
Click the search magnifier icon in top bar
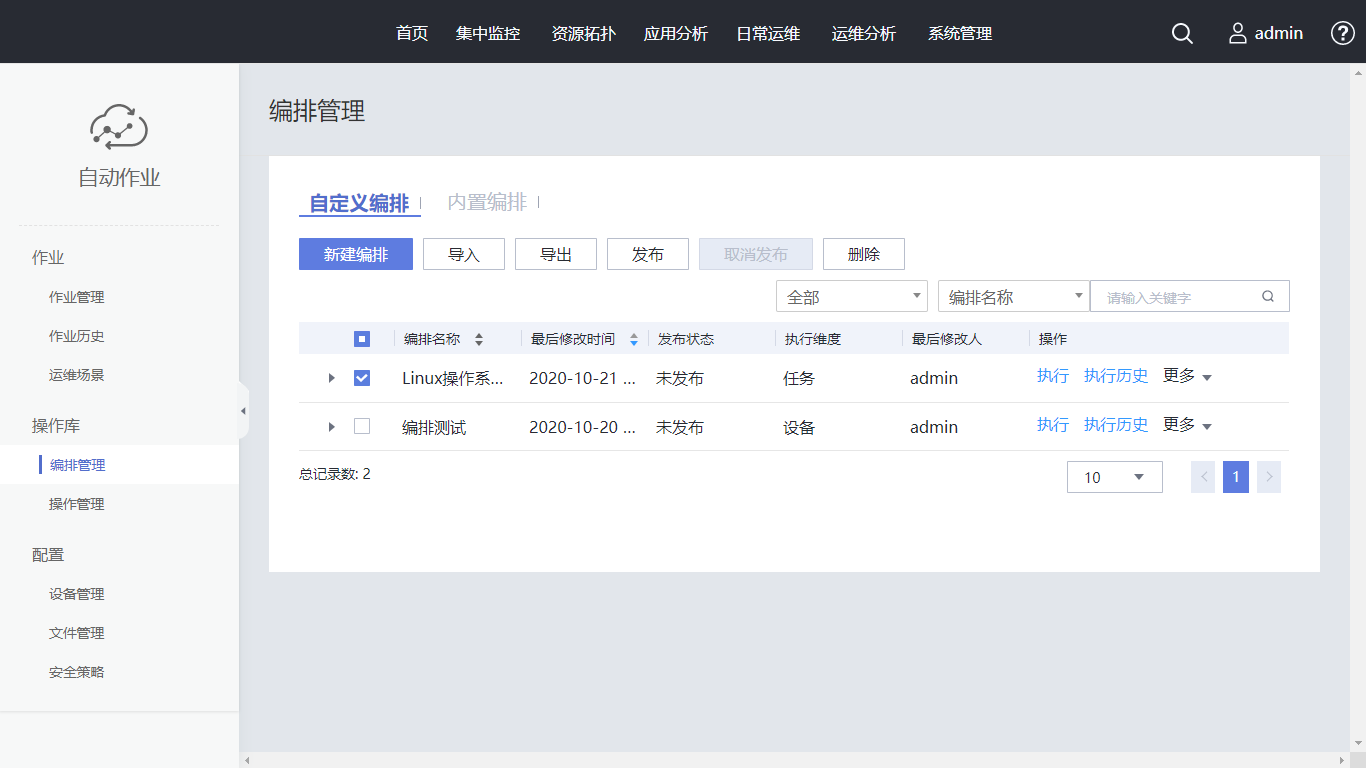1182,34
